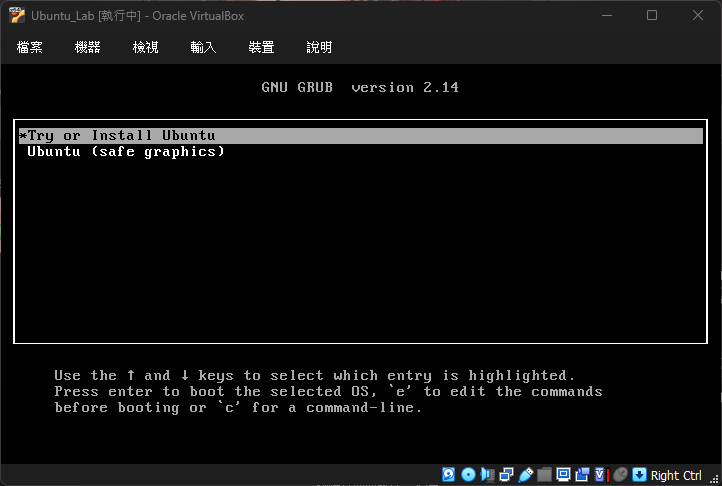Minimize the VirtualBox window

coord(607,15)
